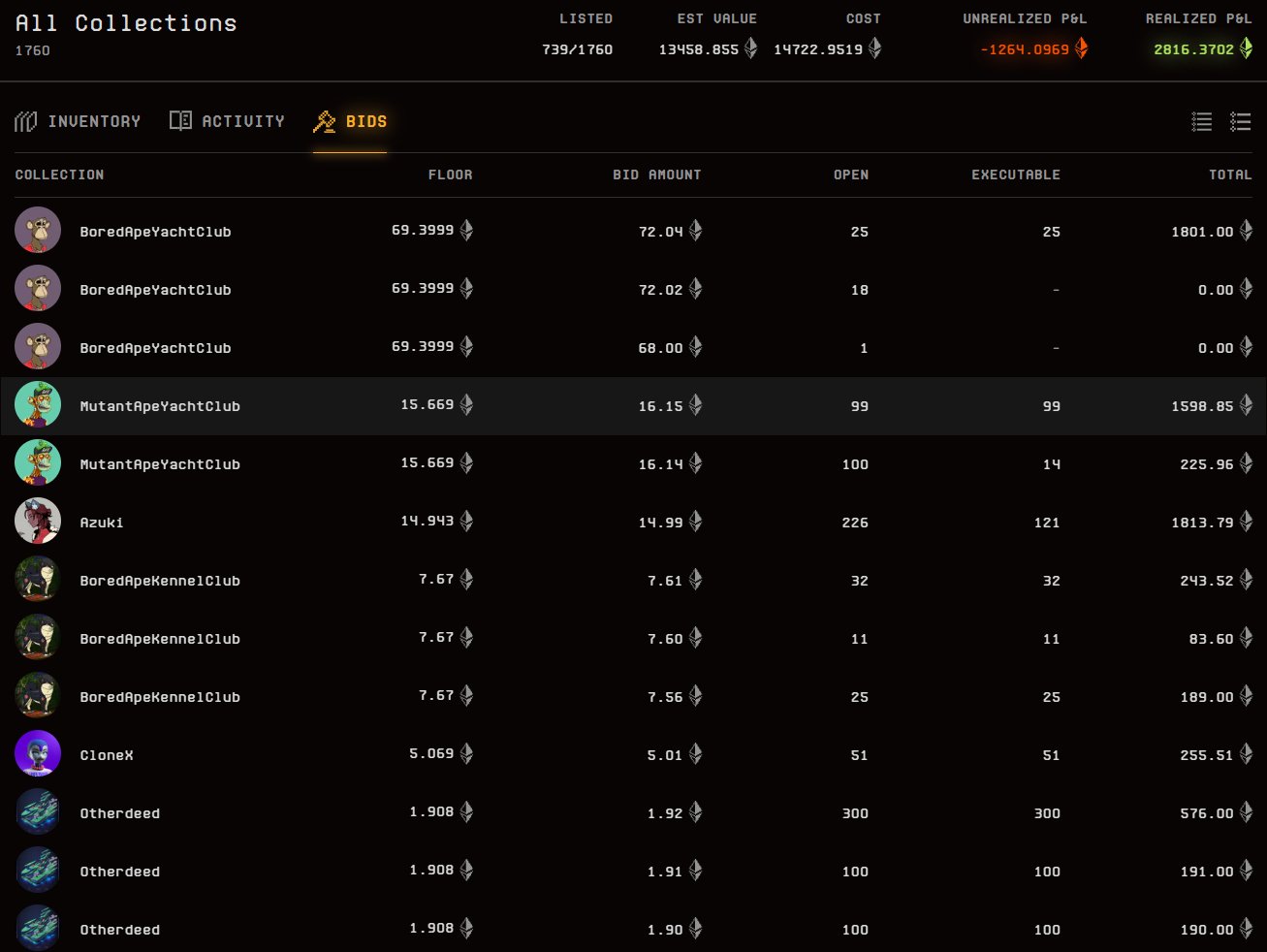The image size is (1267, 952).
Task: Open BoredApeKennelClub avatar with 7.60 bid
Action: (x=38, y=638)
